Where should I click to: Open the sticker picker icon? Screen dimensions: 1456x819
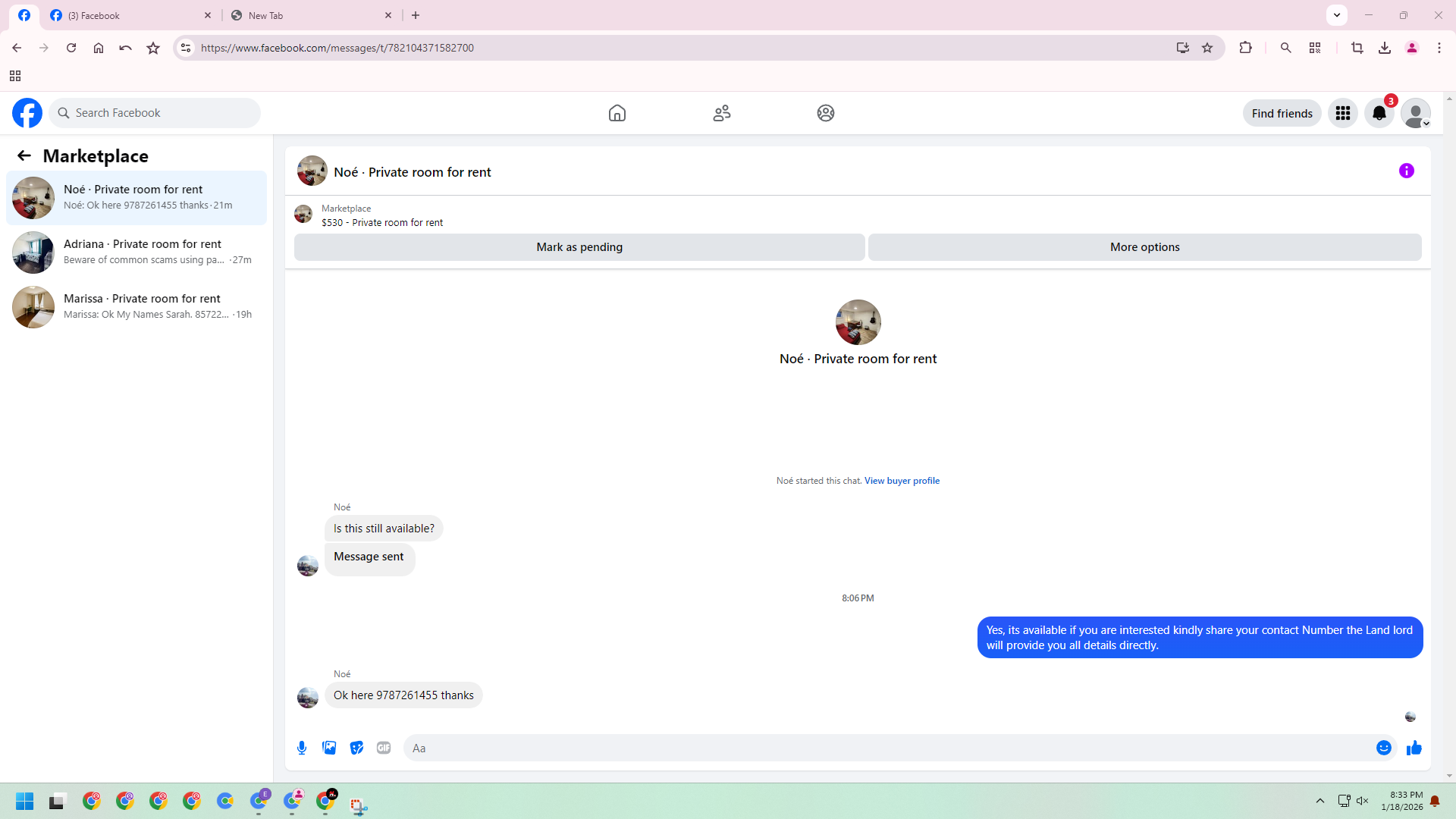click(x=356, y=748)
